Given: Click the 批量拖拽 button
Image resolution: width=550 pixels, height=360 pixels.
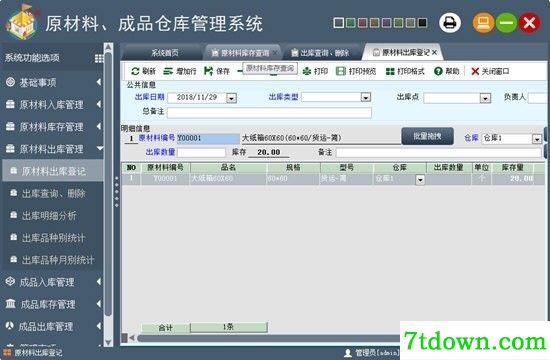Looking at the screenshot, I should 427,136.
